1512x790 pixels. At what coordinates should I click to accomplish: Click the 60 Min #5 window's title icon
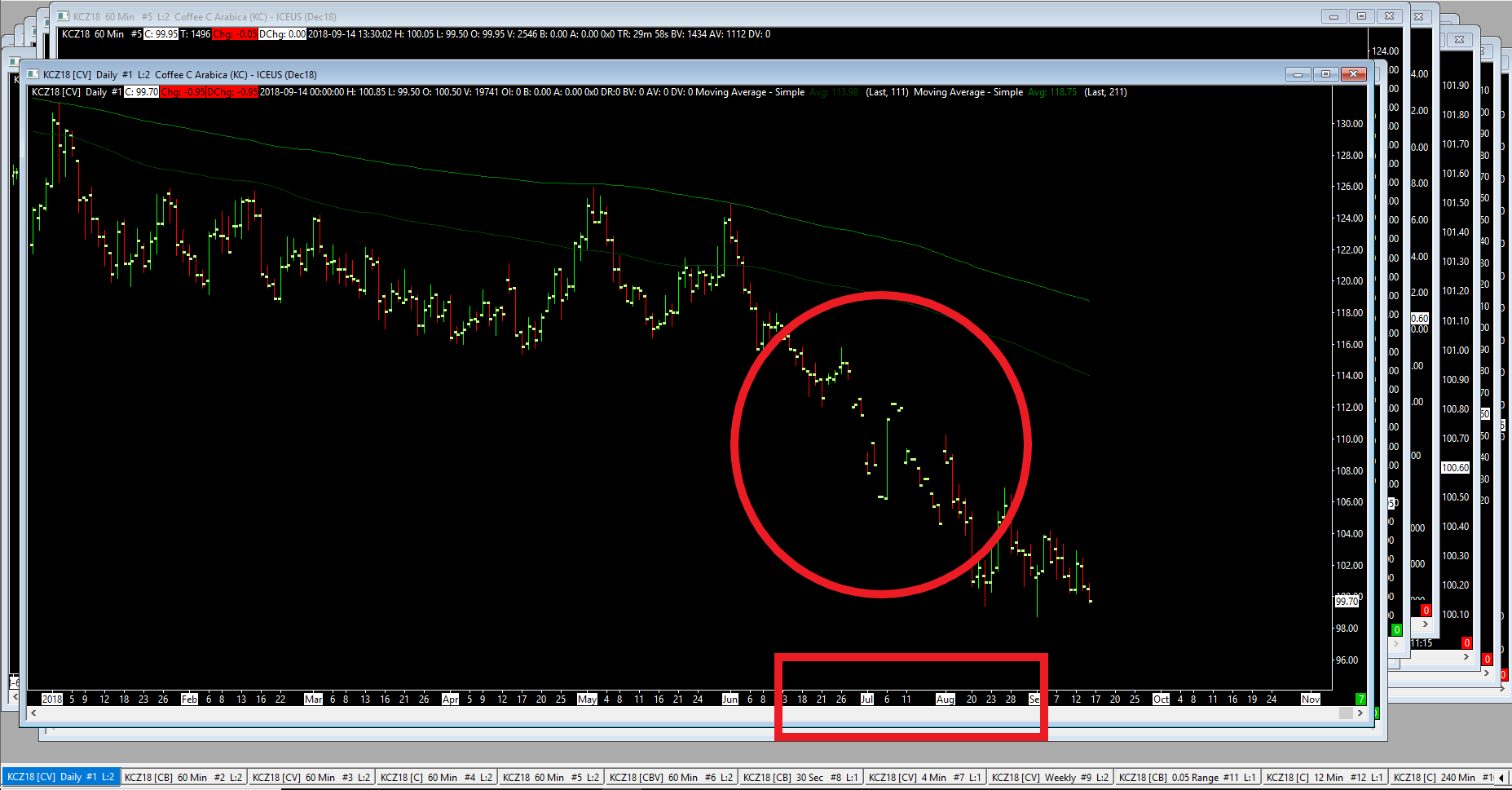coord(63,16)
